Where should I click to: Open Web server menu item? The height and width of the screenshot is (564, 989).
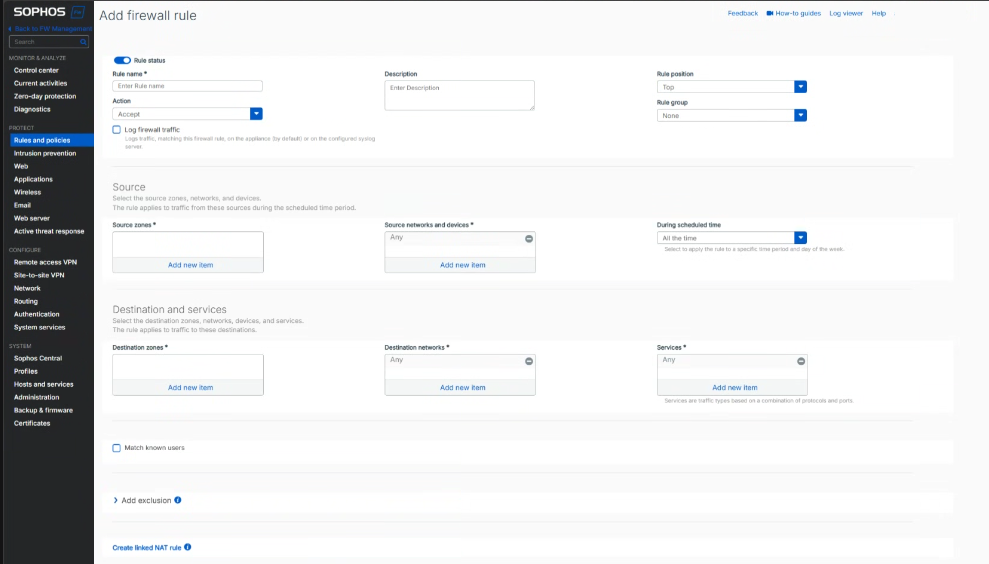pyautogui.click(x=32, y=218)
